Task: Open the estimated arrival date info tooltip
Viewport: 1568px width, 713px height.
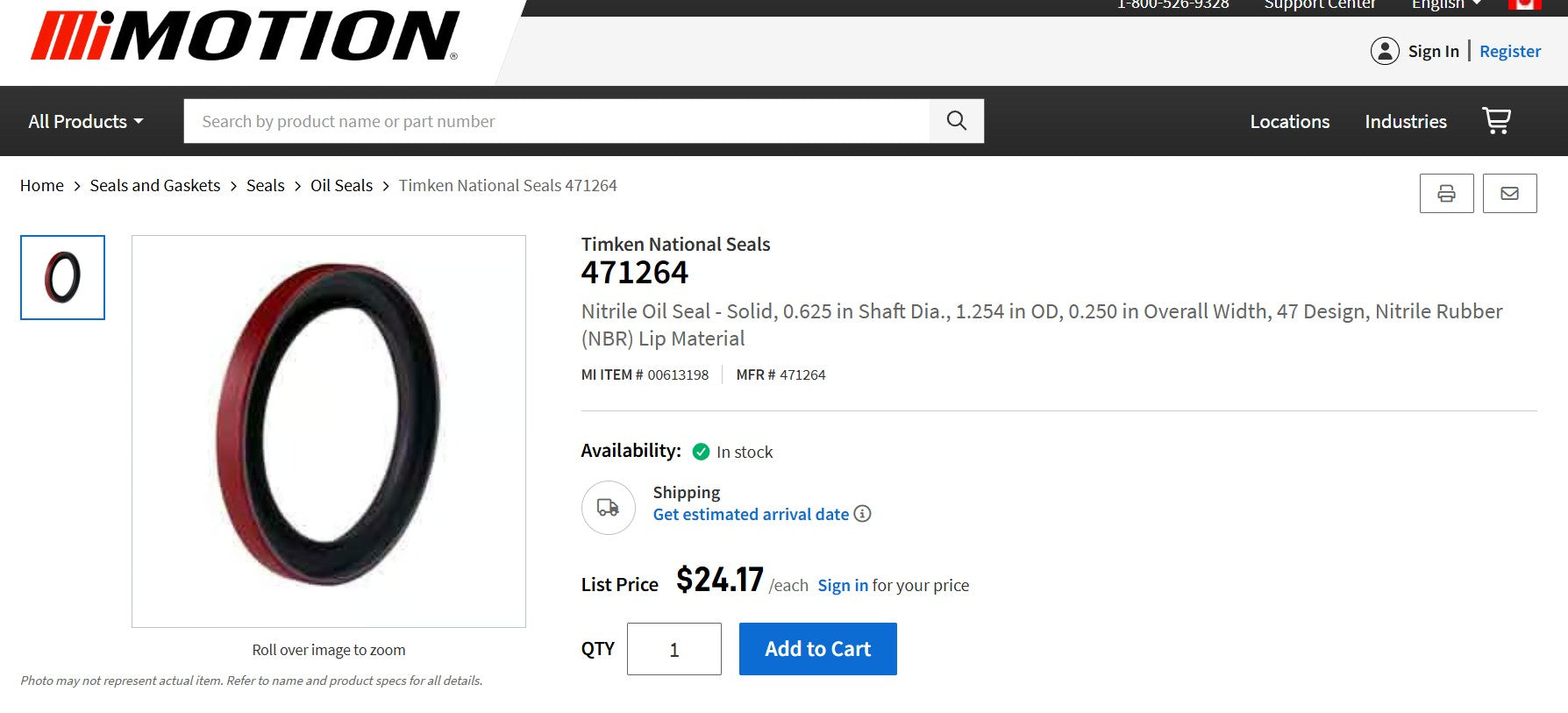Action: coord(862,514)
